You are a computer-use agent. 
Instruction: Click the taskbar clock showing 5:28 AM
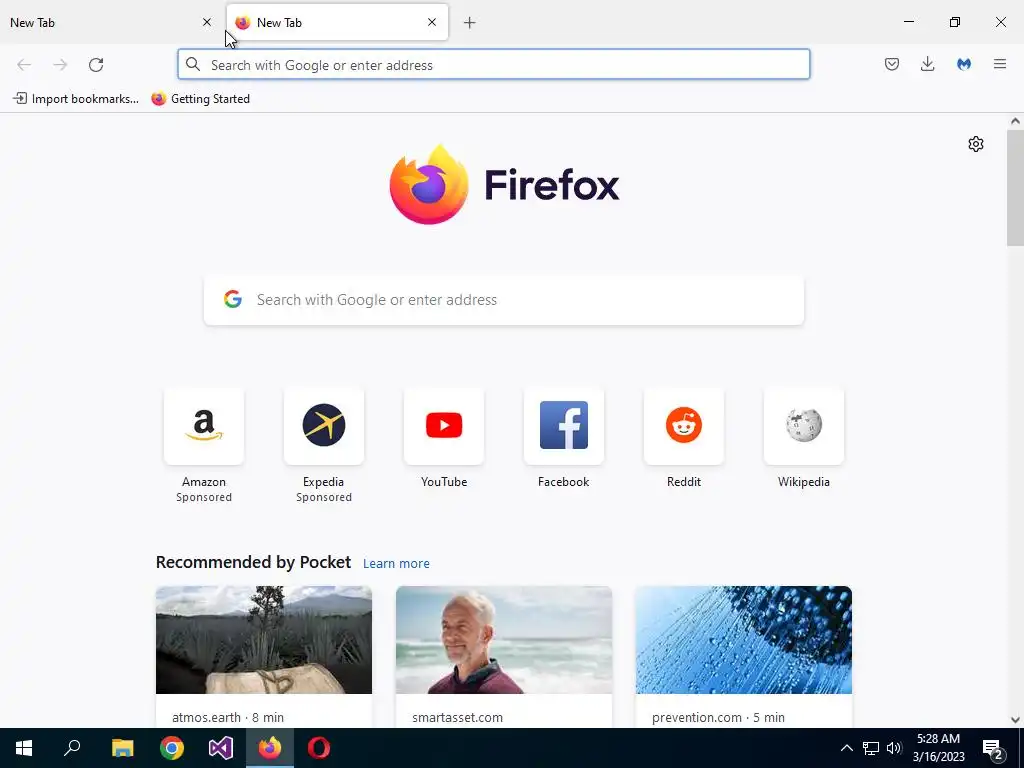[x=938, y=748]
